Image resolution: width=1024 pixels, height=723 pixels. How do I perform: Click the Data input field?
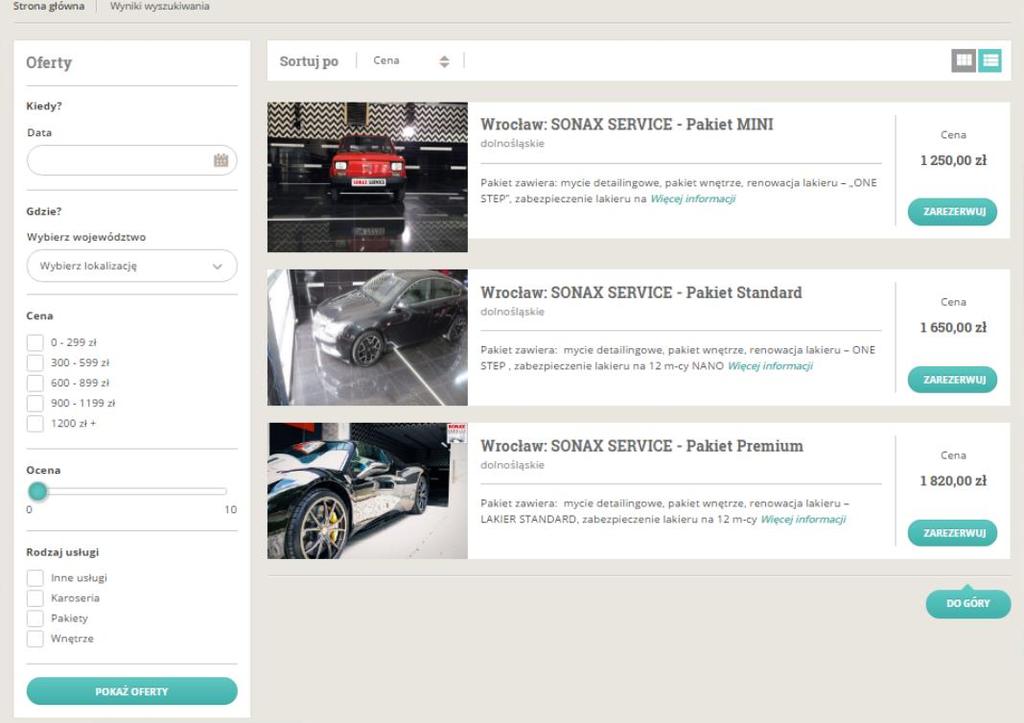pyautogui.click(x=132, y=160)
